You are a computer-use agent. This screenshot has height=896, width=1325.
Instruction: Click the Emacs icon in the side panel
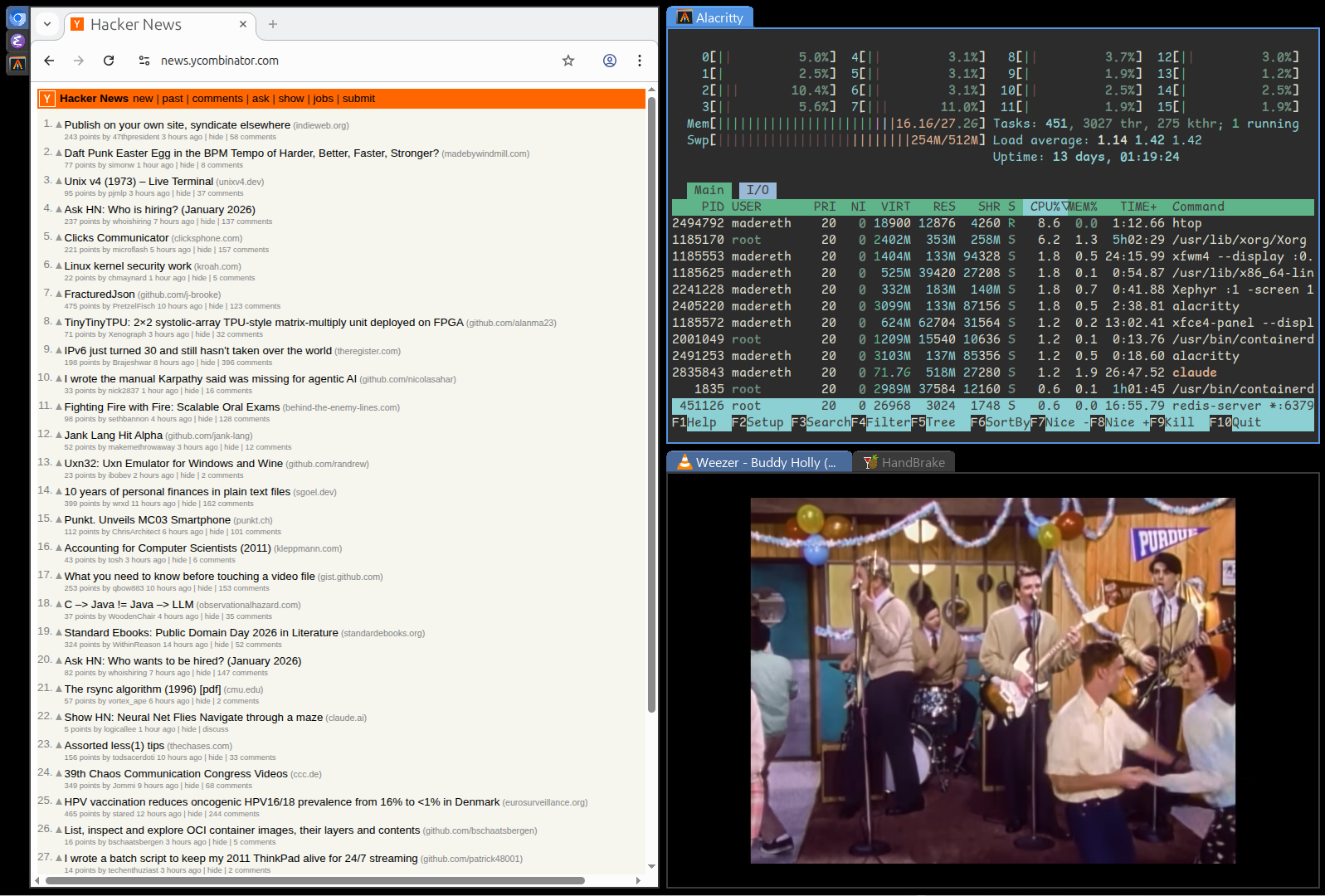17,41
